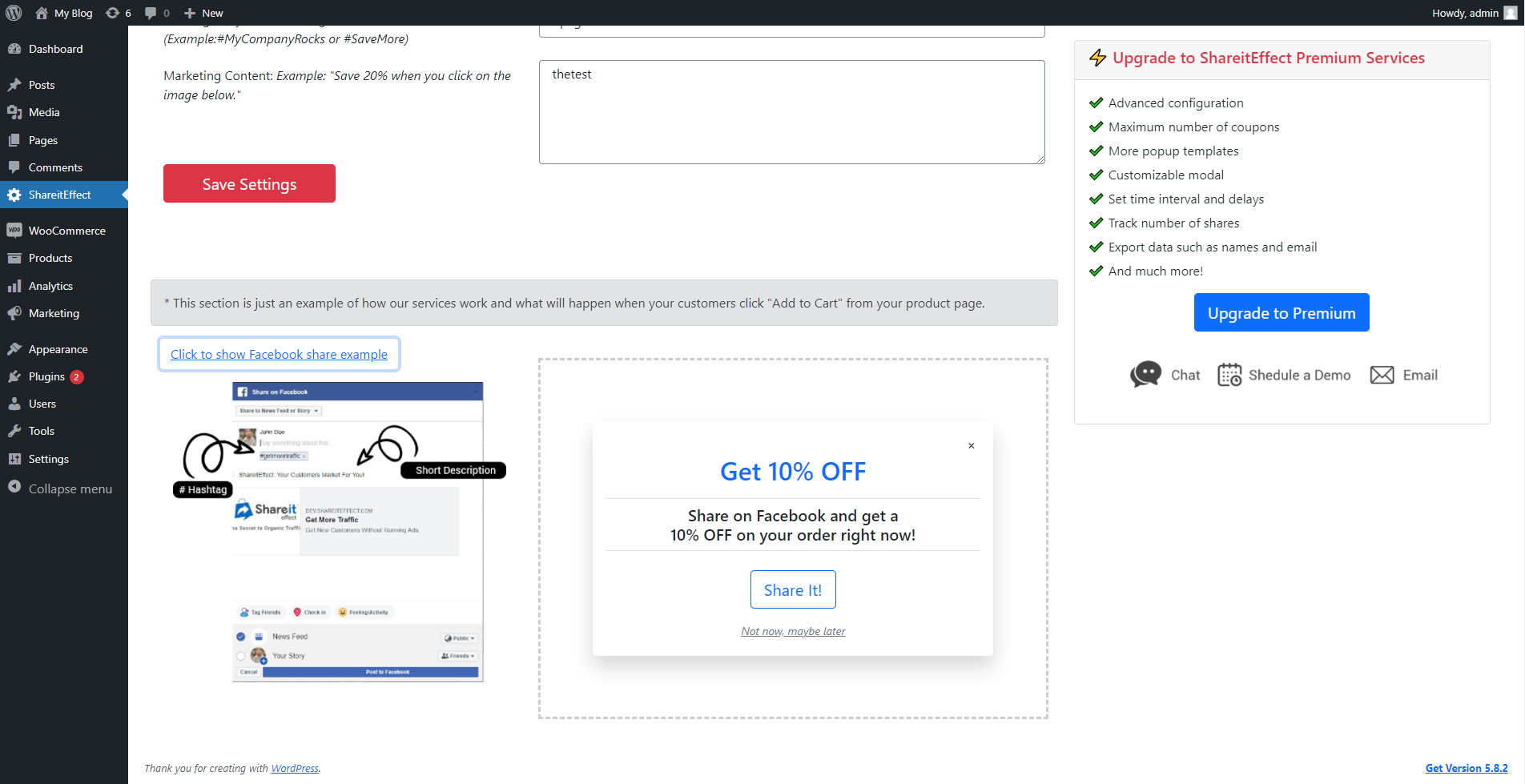This screenshot has width=1525, height=784.
Task: Click the New content menu label
Action: (x=212, y=13)
